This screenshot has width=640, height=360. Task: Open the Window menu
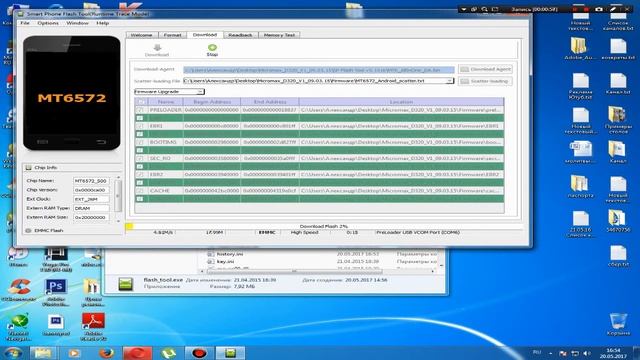tap(77, 23)
